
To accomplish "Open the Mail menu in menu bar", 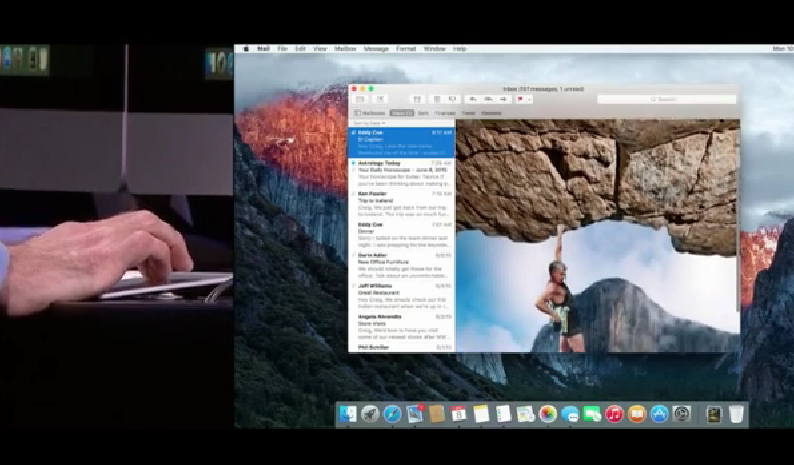I will [263, 49].
